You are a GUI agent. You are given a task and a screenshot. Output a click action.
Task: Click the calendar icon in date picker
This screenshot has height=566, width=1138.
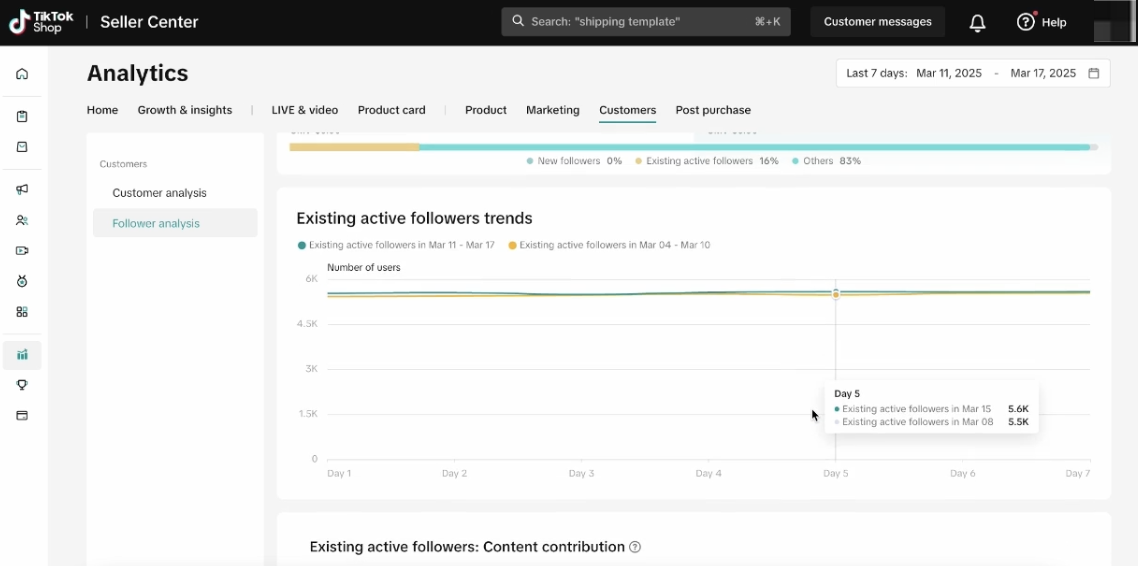click(1094, 74)
